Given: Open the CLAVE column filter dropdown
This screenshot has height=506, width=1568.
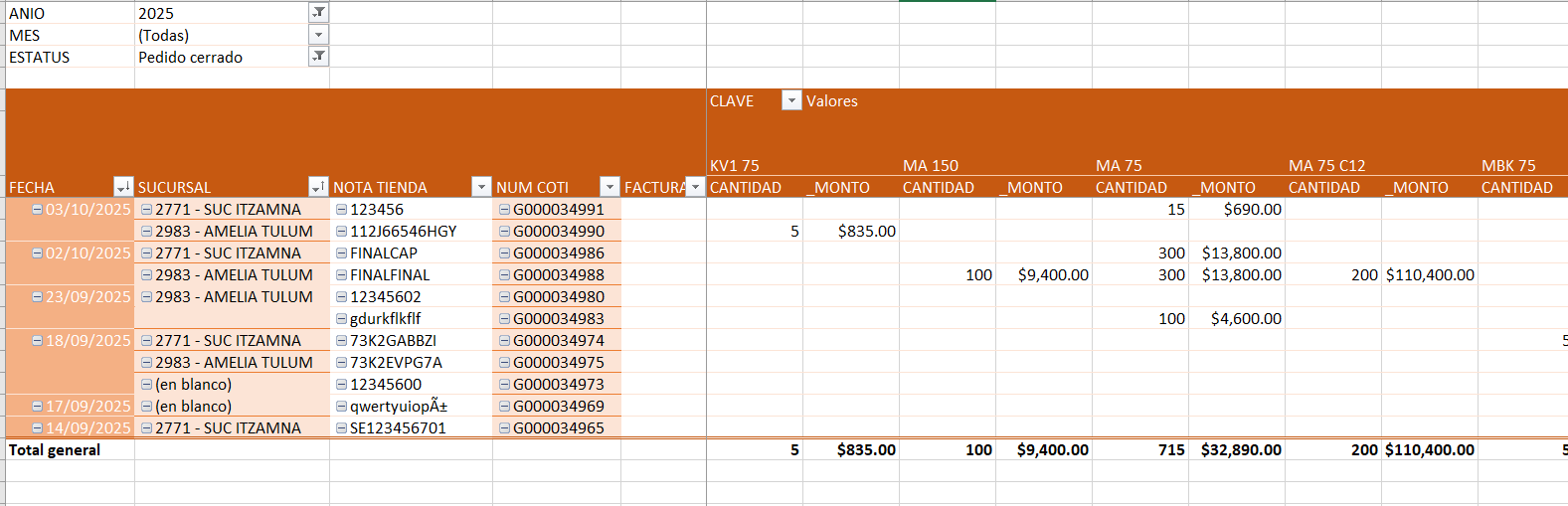Looking at the screenshot, I should (791, 100).
